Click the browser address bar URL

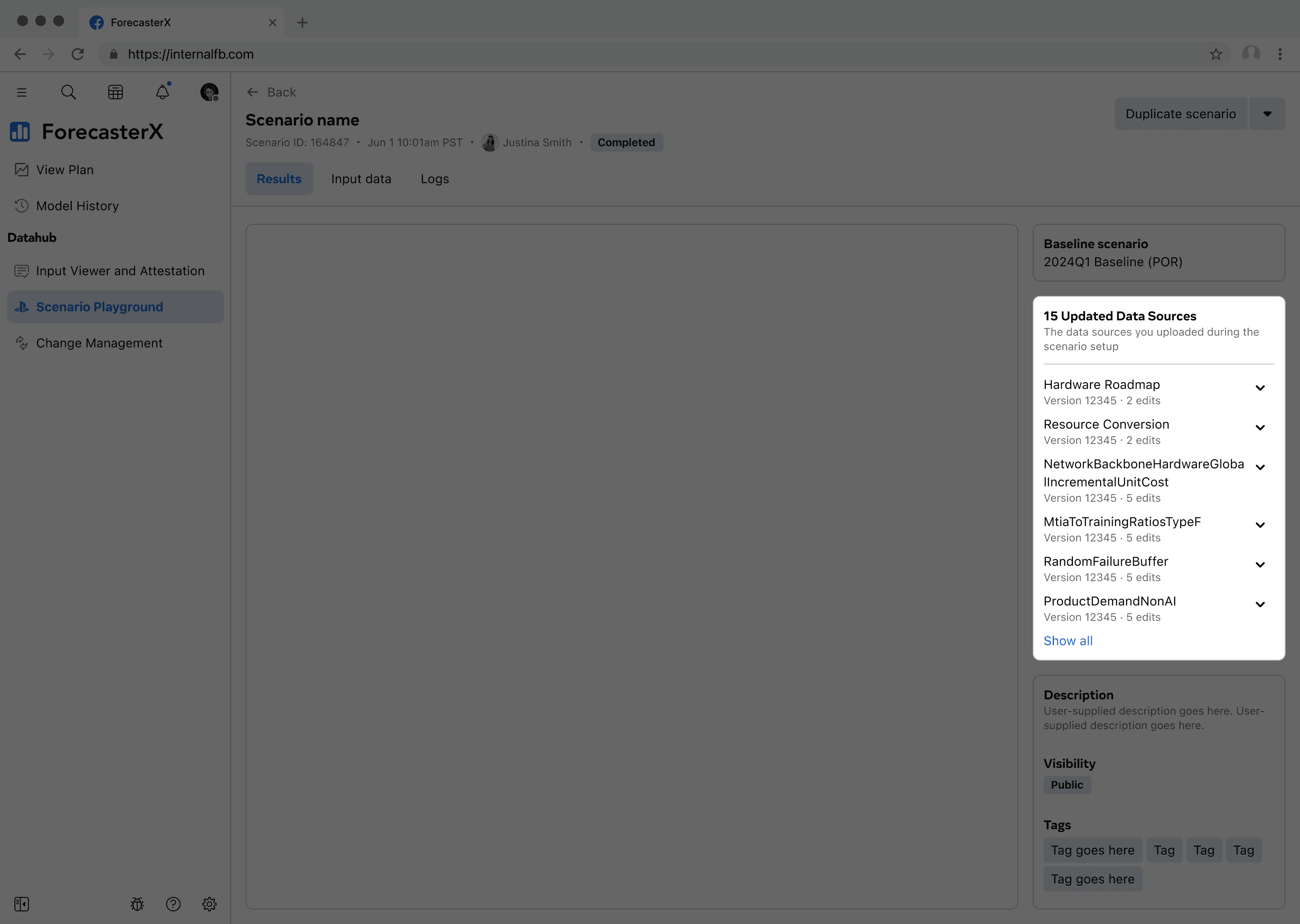[x=190, y=54]
